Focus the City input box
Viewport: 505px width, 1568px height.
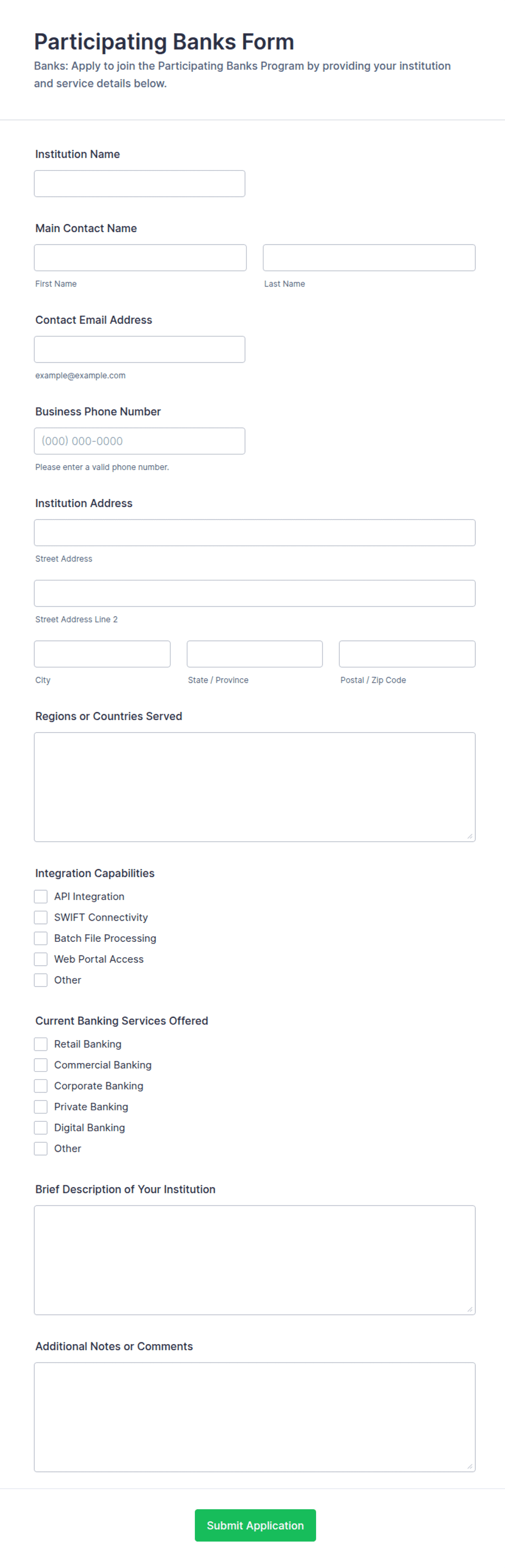click(102, 654)
